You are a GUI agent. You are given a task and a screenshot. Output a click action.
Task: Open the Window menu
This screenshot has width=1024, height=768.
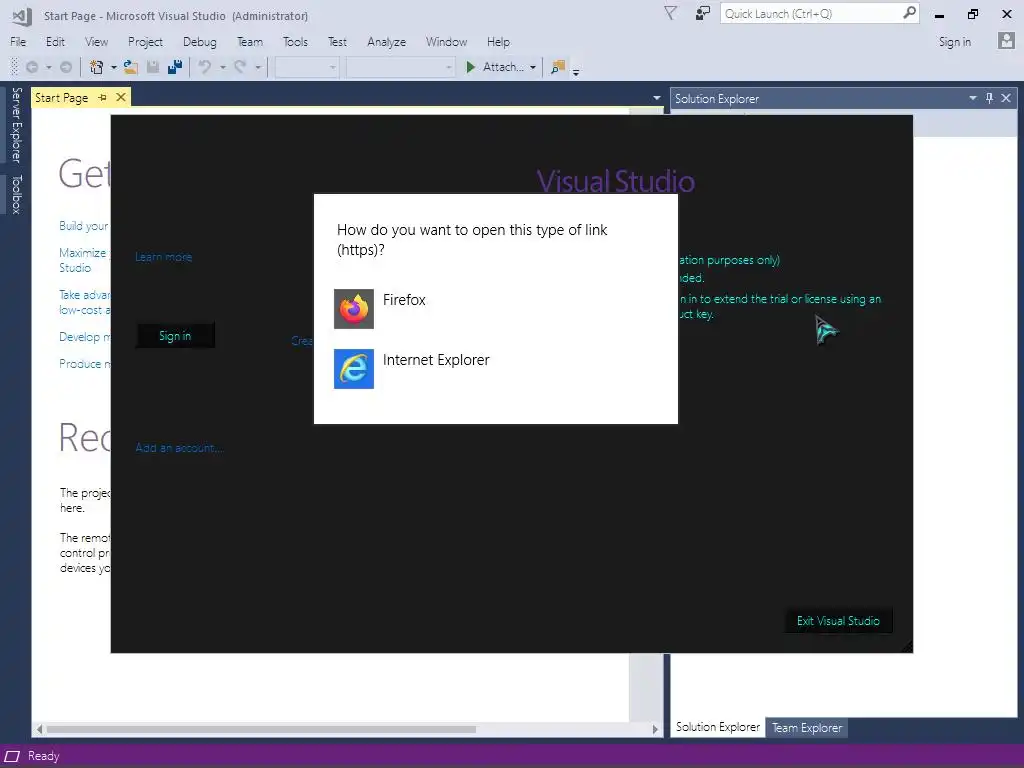click(x=446, y=42)
